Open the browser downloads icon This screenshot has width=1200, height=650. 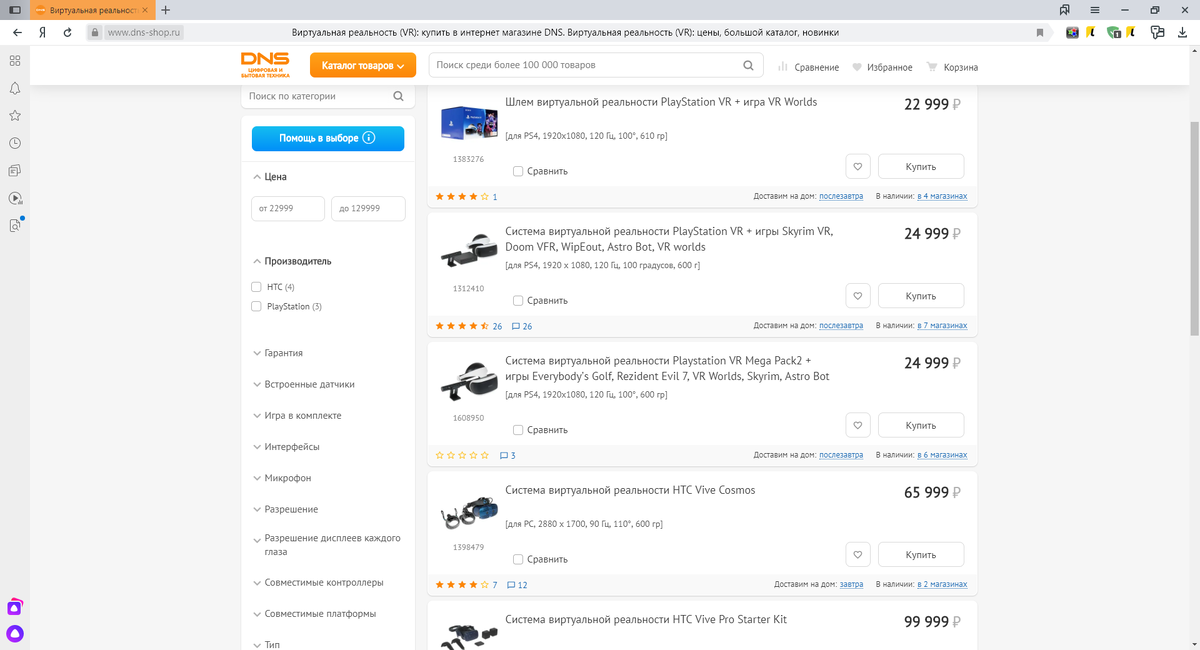(1180, 32)
